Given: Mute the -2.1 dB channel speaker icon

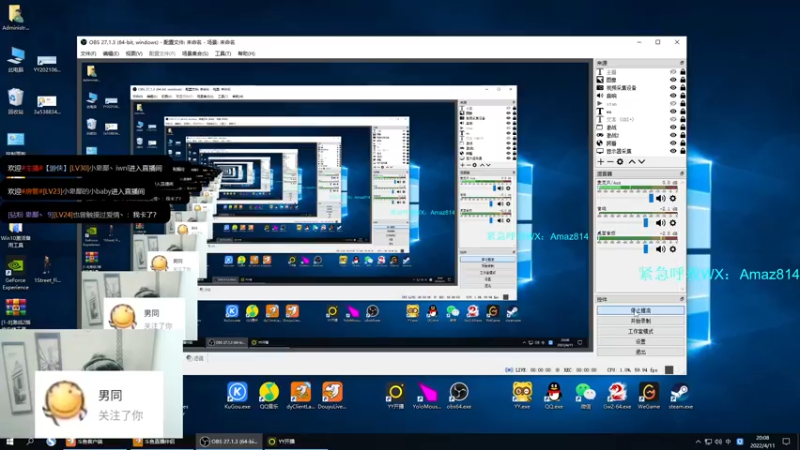Looking at the screenshot, I should (x=661, y=223).
